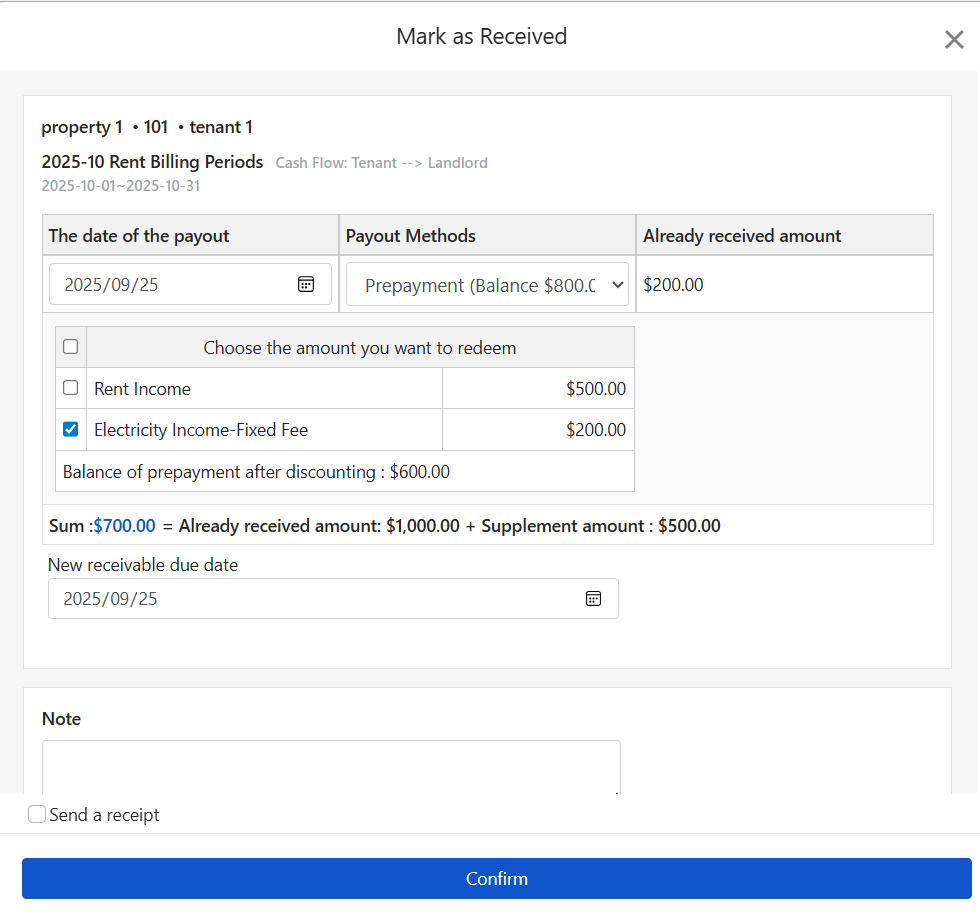The image size is (980, 919).
Task: Enable the Send a receipt checkbox
Action: [37, 814]
